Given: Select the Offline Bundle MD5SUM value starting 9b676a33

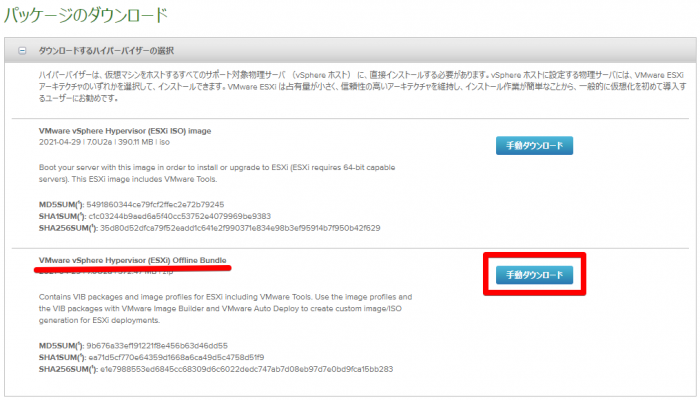Looking at the screenshot, I should [x=157, y=346].
